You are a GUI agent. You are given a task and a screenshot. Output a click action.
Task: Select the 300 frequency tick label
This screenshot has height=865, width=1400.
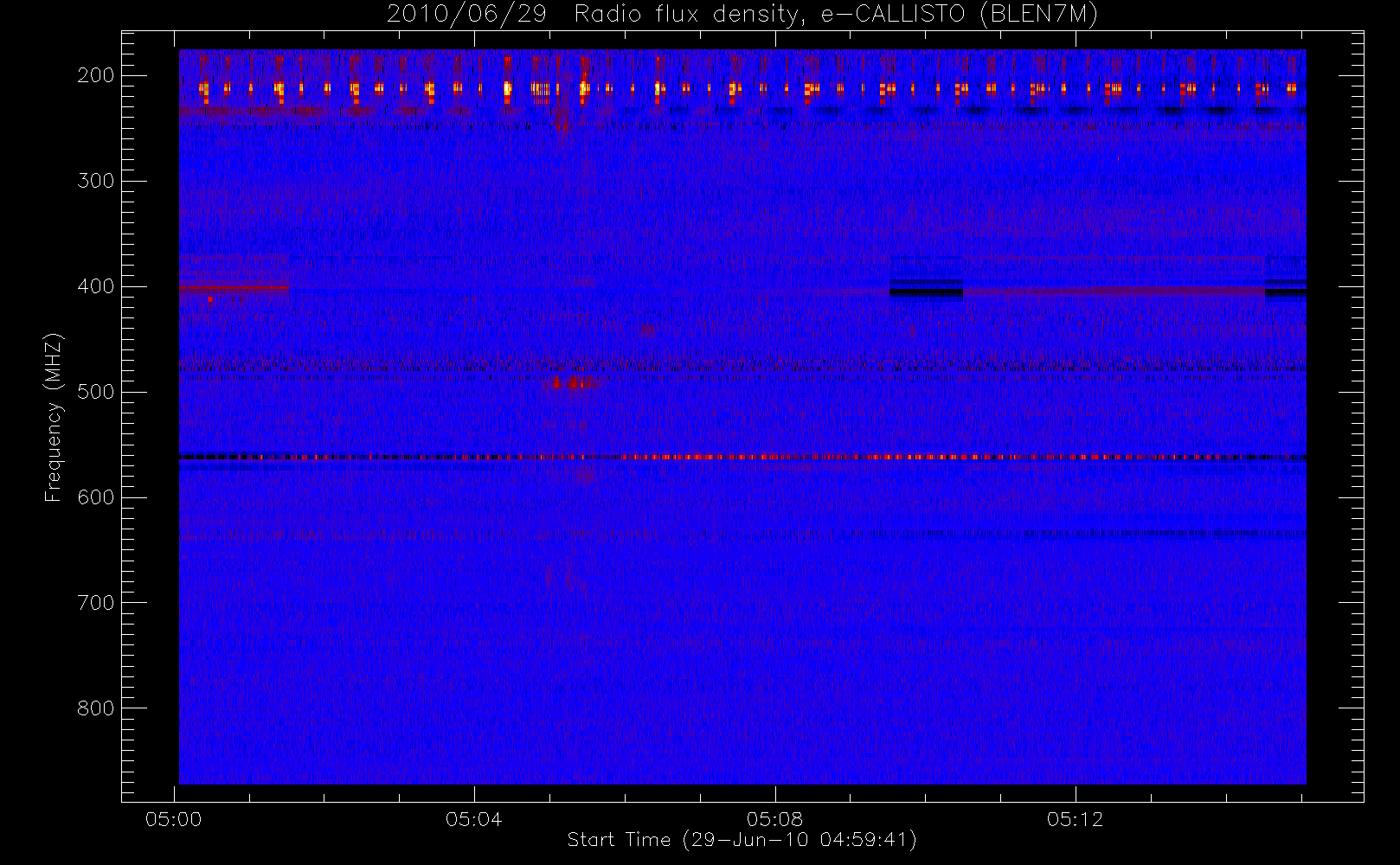coord(96,181)
